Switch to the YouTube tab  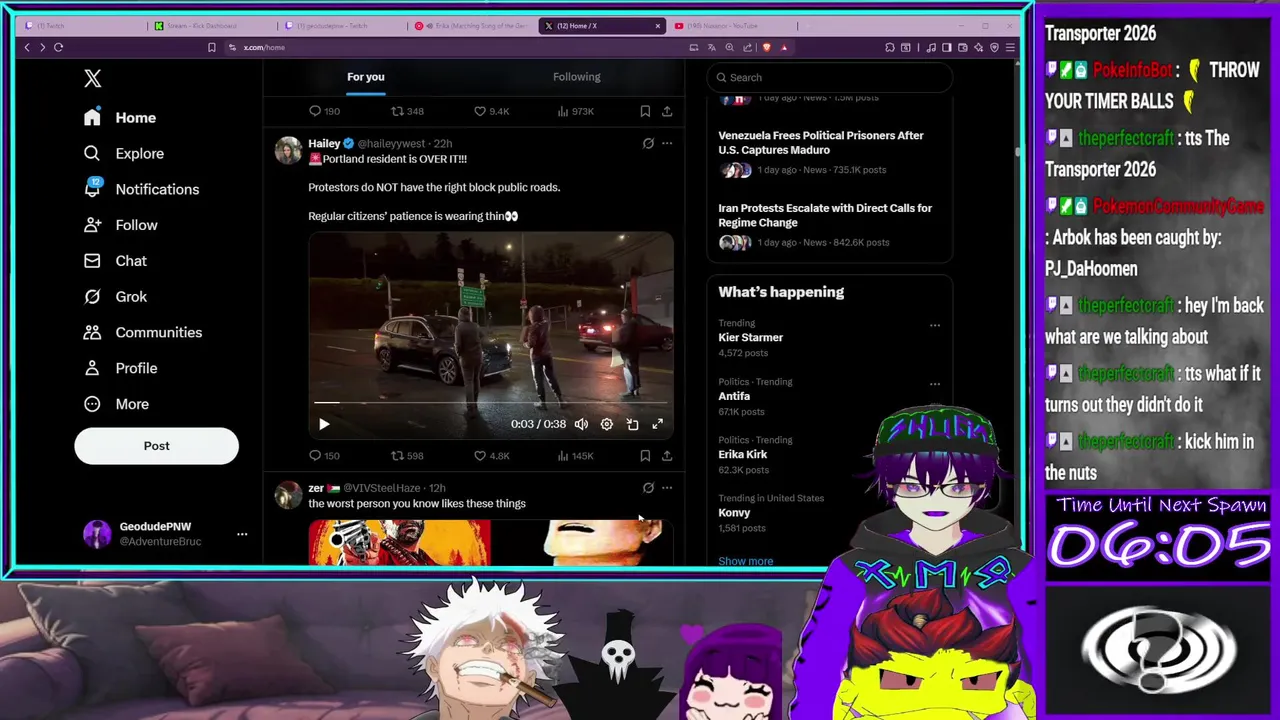pos(725,26)
